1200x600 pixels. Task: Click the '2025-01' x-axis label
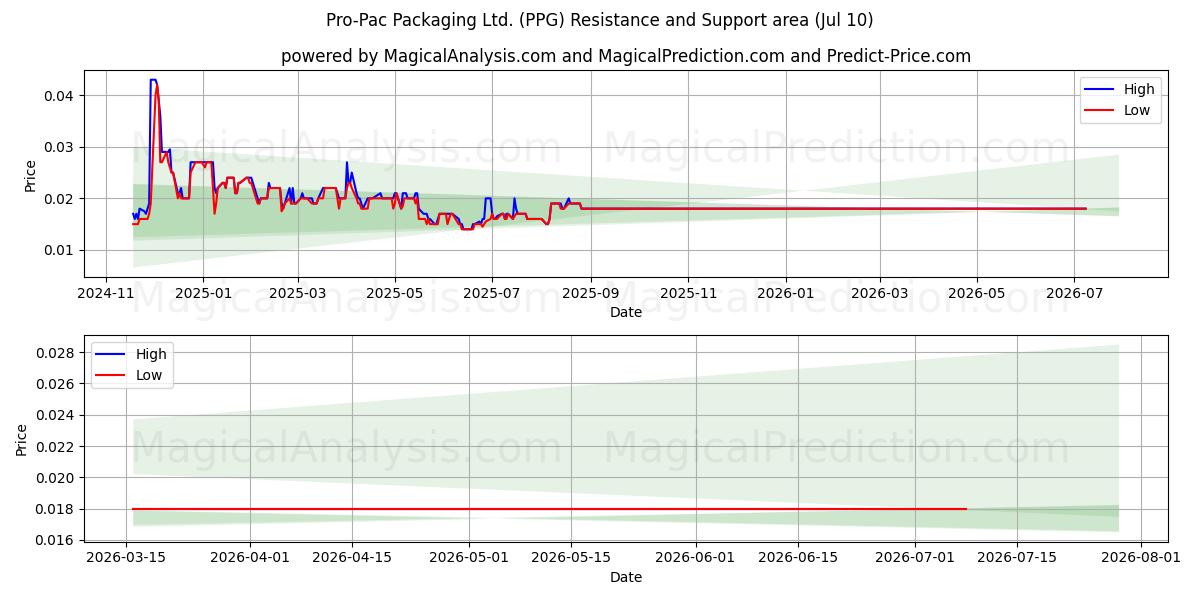[203, 295]
